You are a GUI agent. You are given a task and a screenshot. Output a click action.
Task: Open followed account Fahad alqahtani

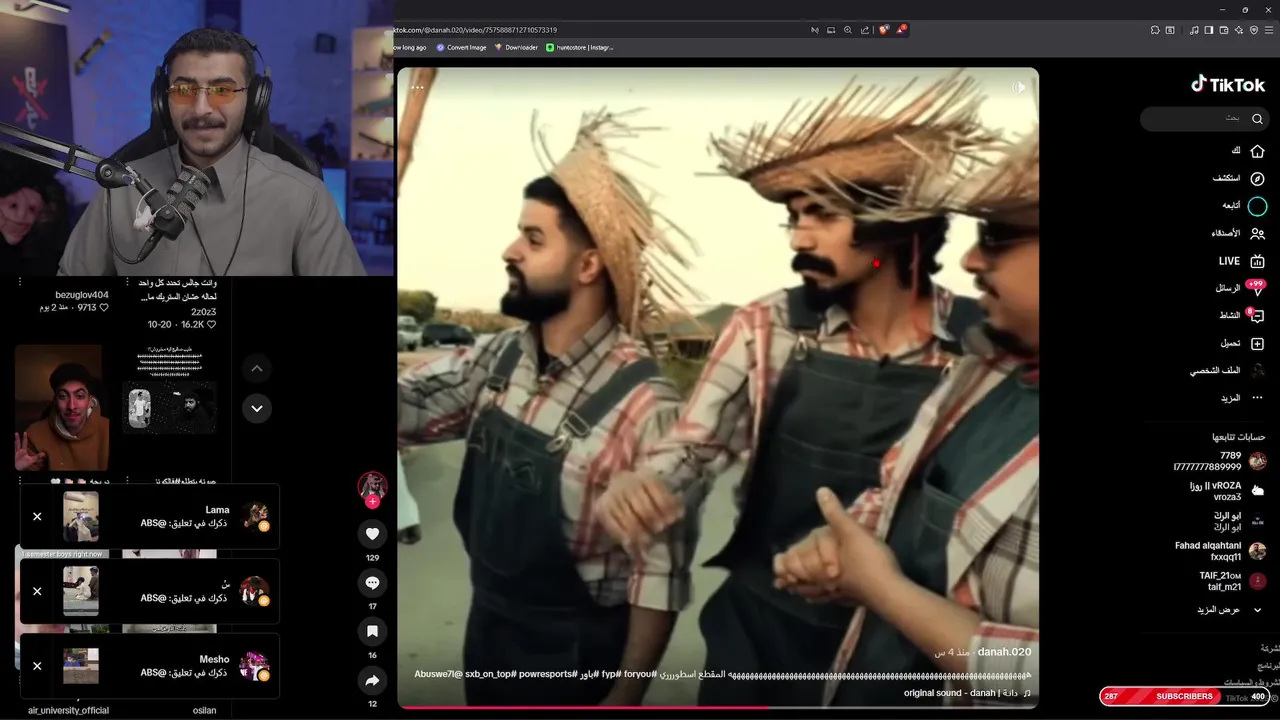click(1222, 551)
